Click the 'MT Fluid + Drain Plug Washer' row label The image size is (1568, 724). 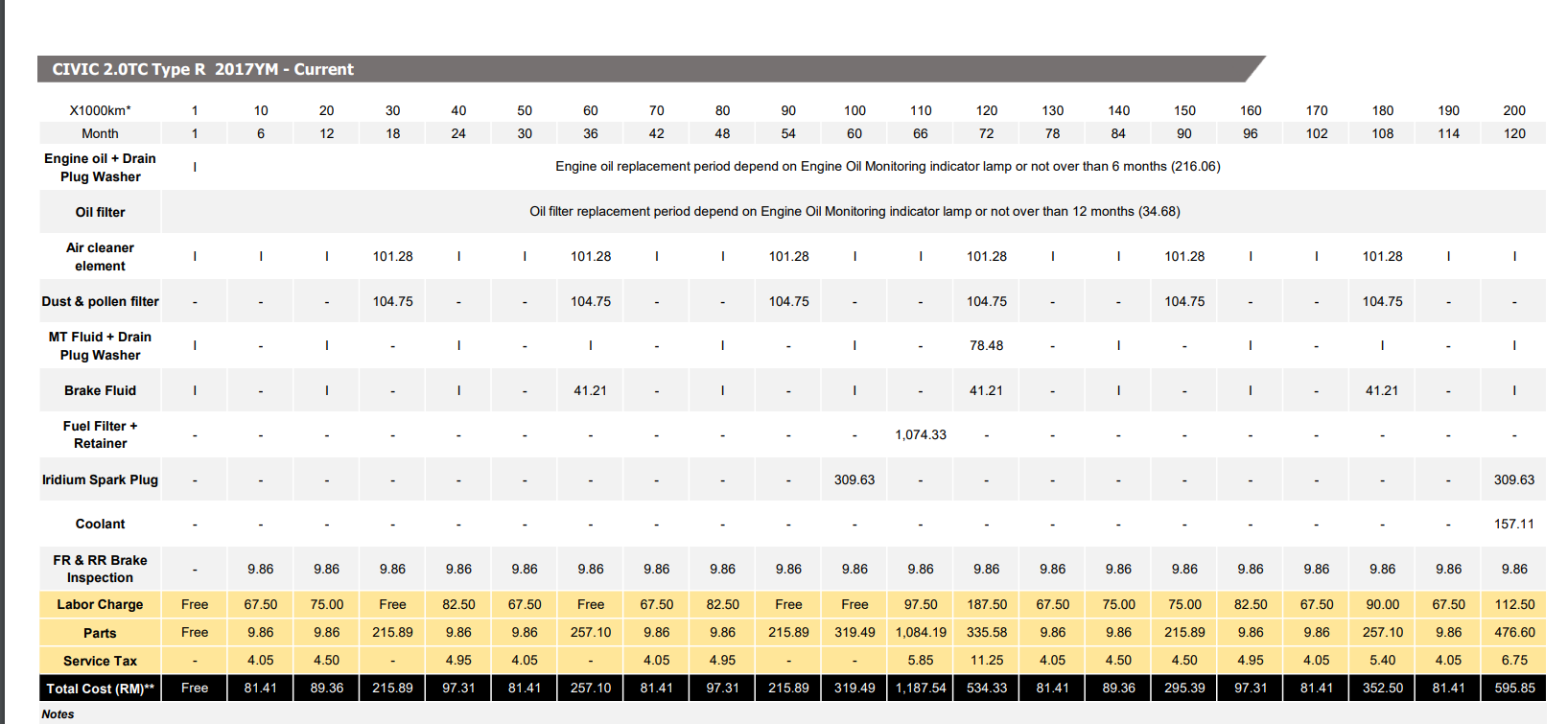(x=100, y=345)
